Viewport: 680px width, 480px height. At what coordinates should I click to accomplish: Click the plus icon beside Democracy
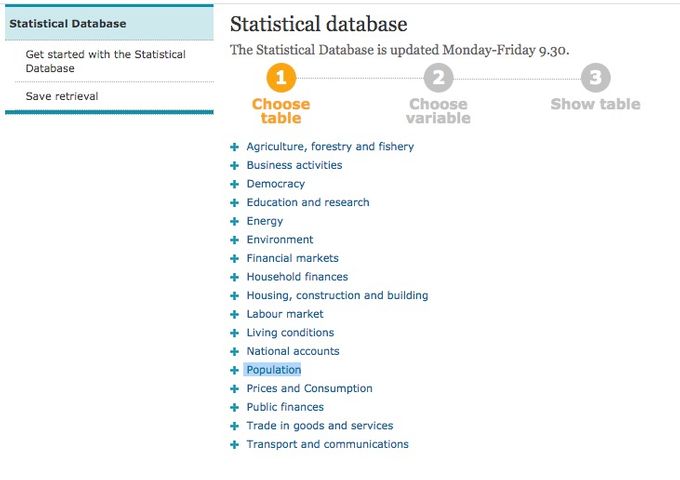coord(234,184)
